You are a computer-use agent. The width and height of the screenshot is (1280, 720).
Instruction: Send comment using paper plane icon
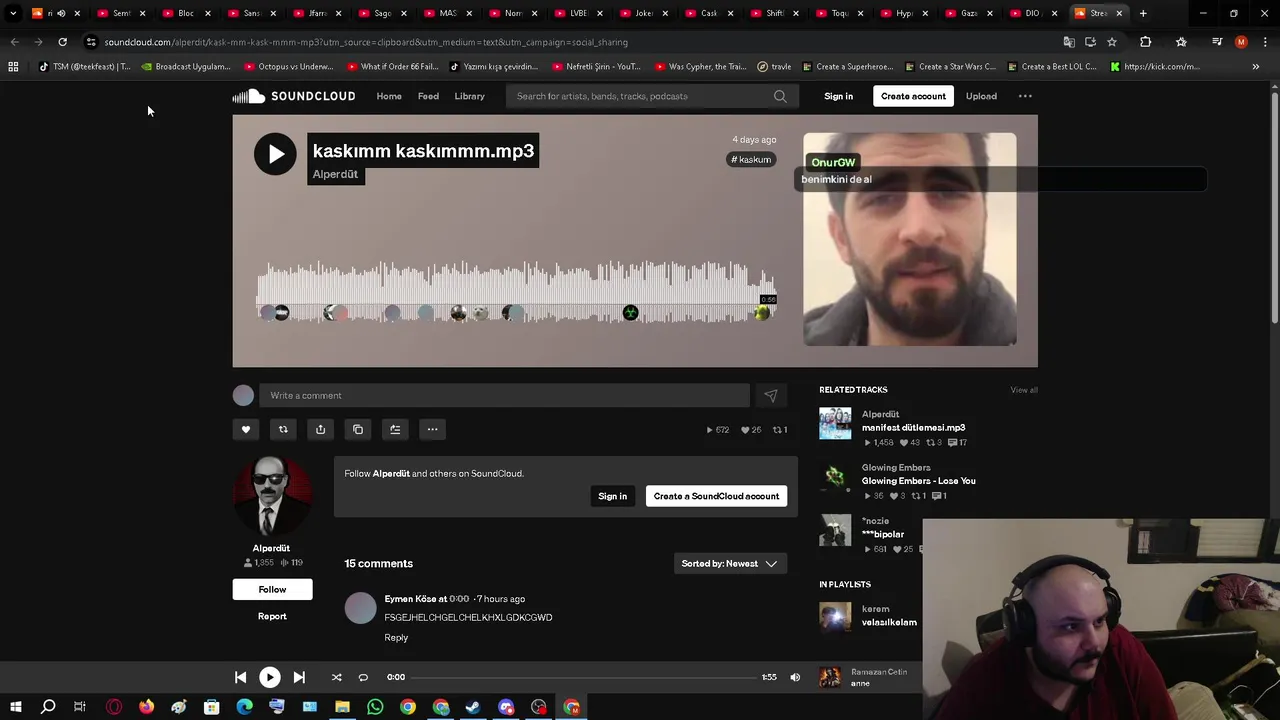click(771, 396)
